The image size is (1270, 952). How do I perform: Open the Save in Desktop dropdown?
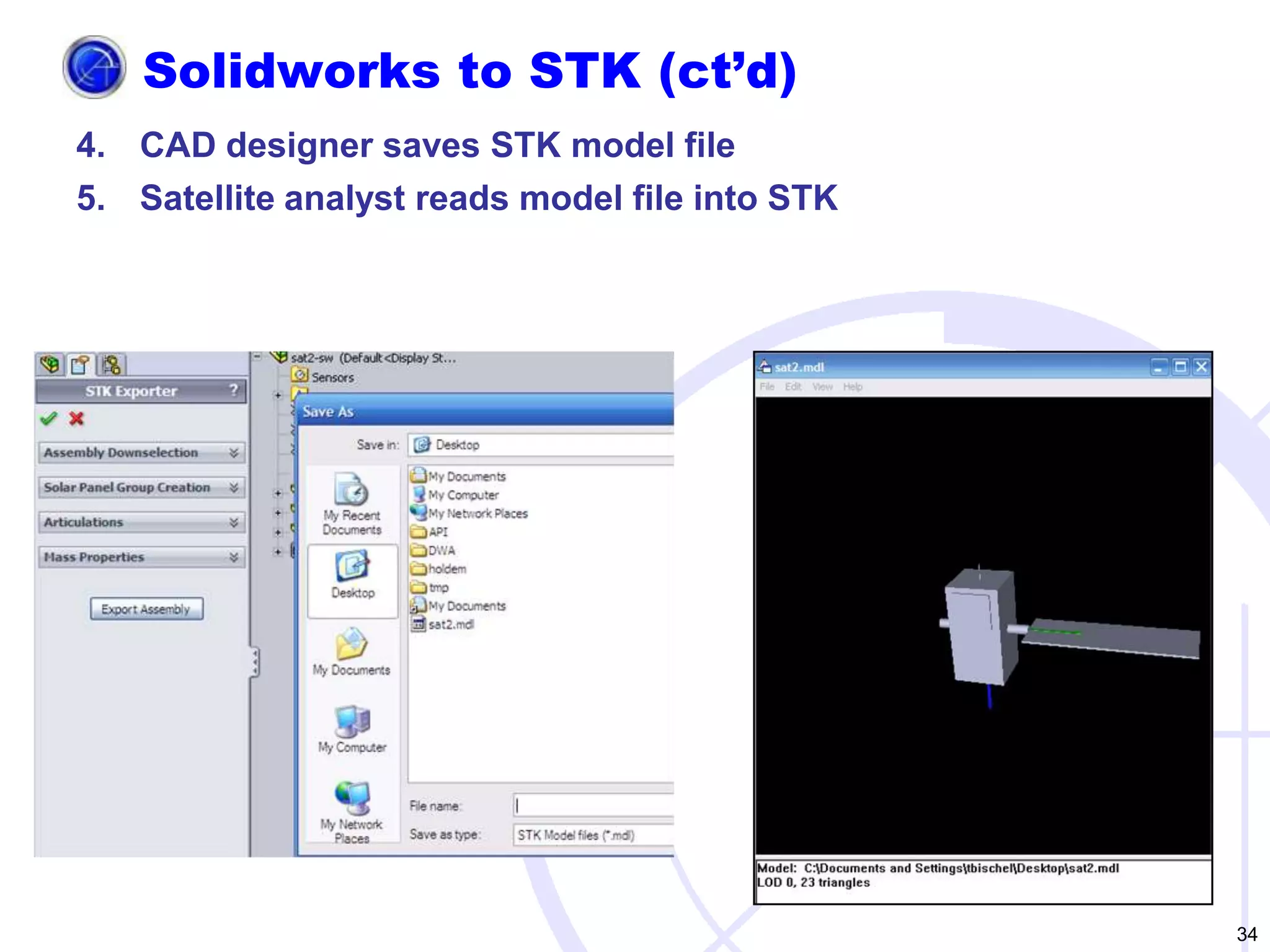click(x=541, y=445)
